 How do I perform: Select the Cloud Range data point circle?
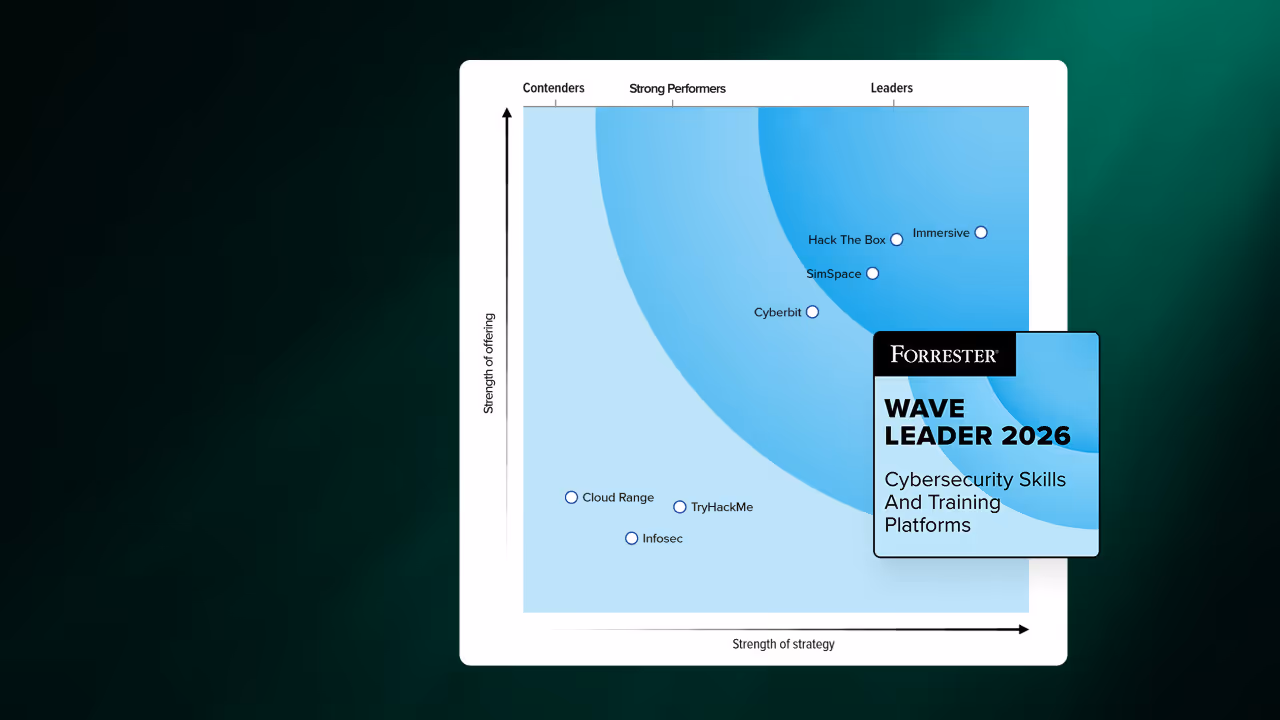[x=571, y=497]
